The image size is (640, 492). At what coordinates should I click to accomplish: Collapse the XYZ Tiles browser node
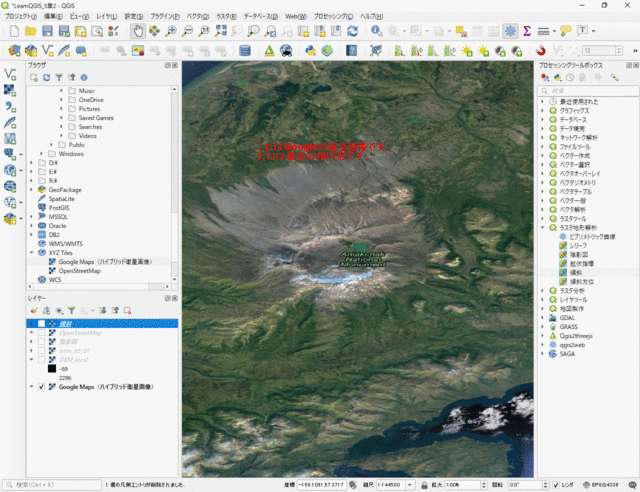click(31, 252)
